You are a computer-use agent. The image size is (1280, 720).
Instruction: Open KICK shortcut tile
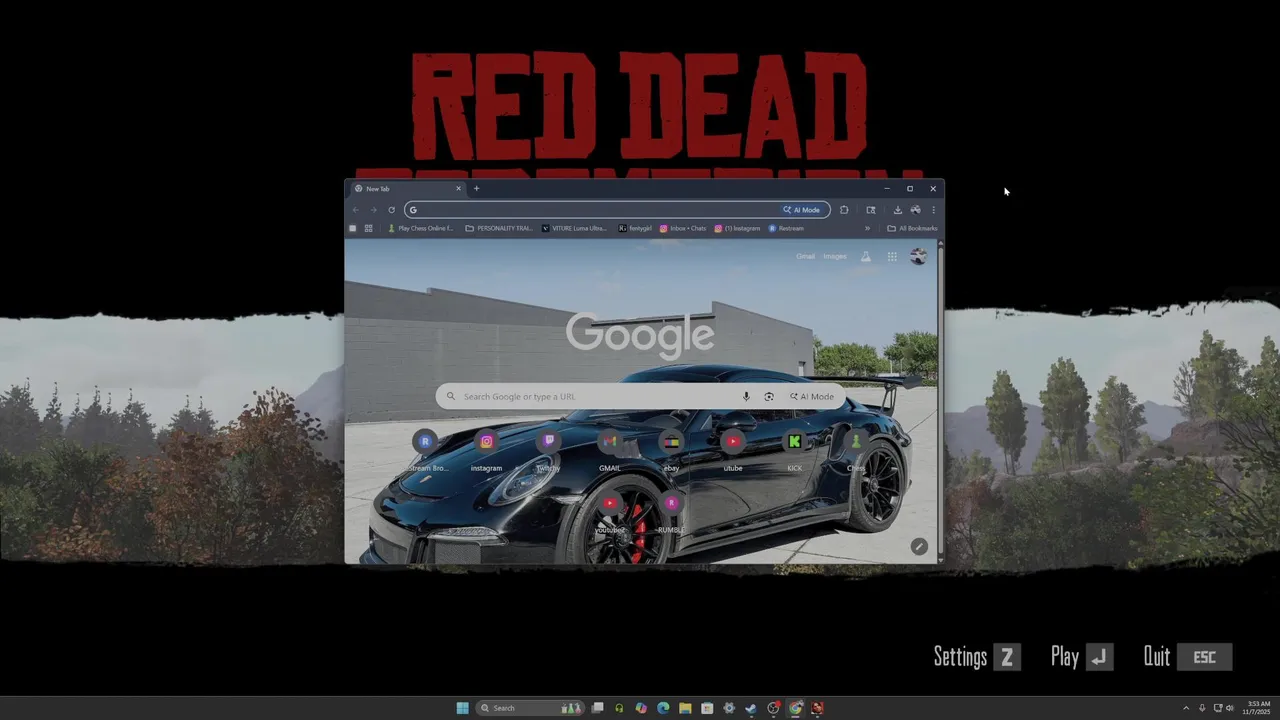(x=795, y=450)
